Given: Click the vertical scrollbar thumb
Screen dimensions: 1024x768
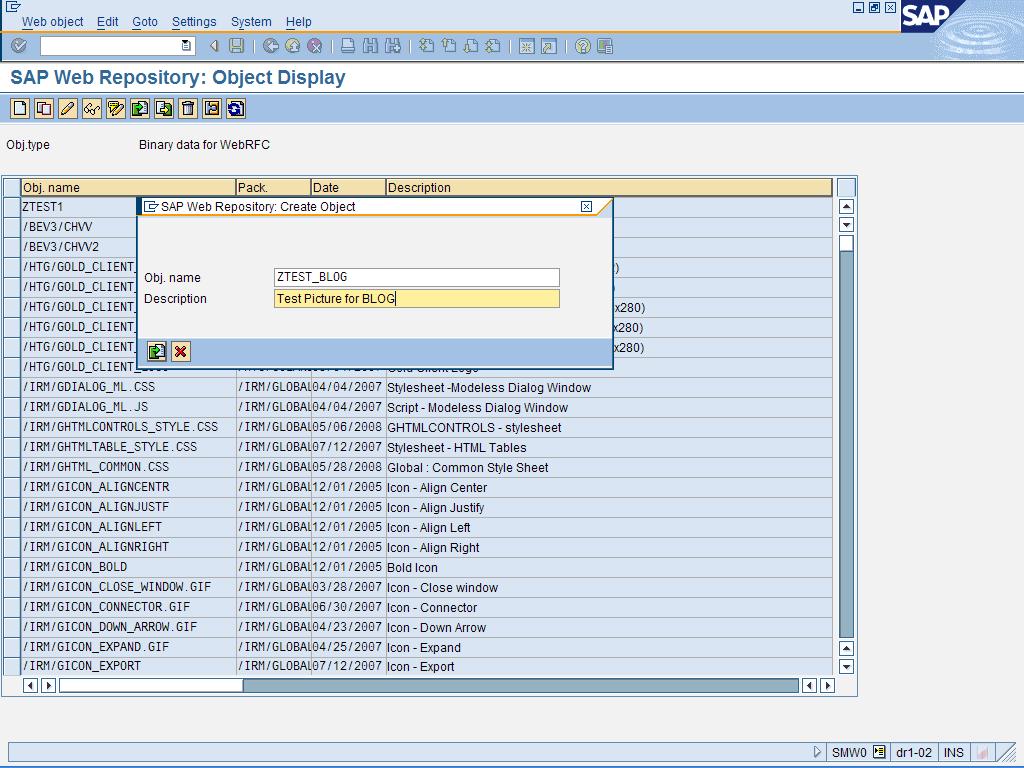Looking at the screenshot, I should pos(846,243).
